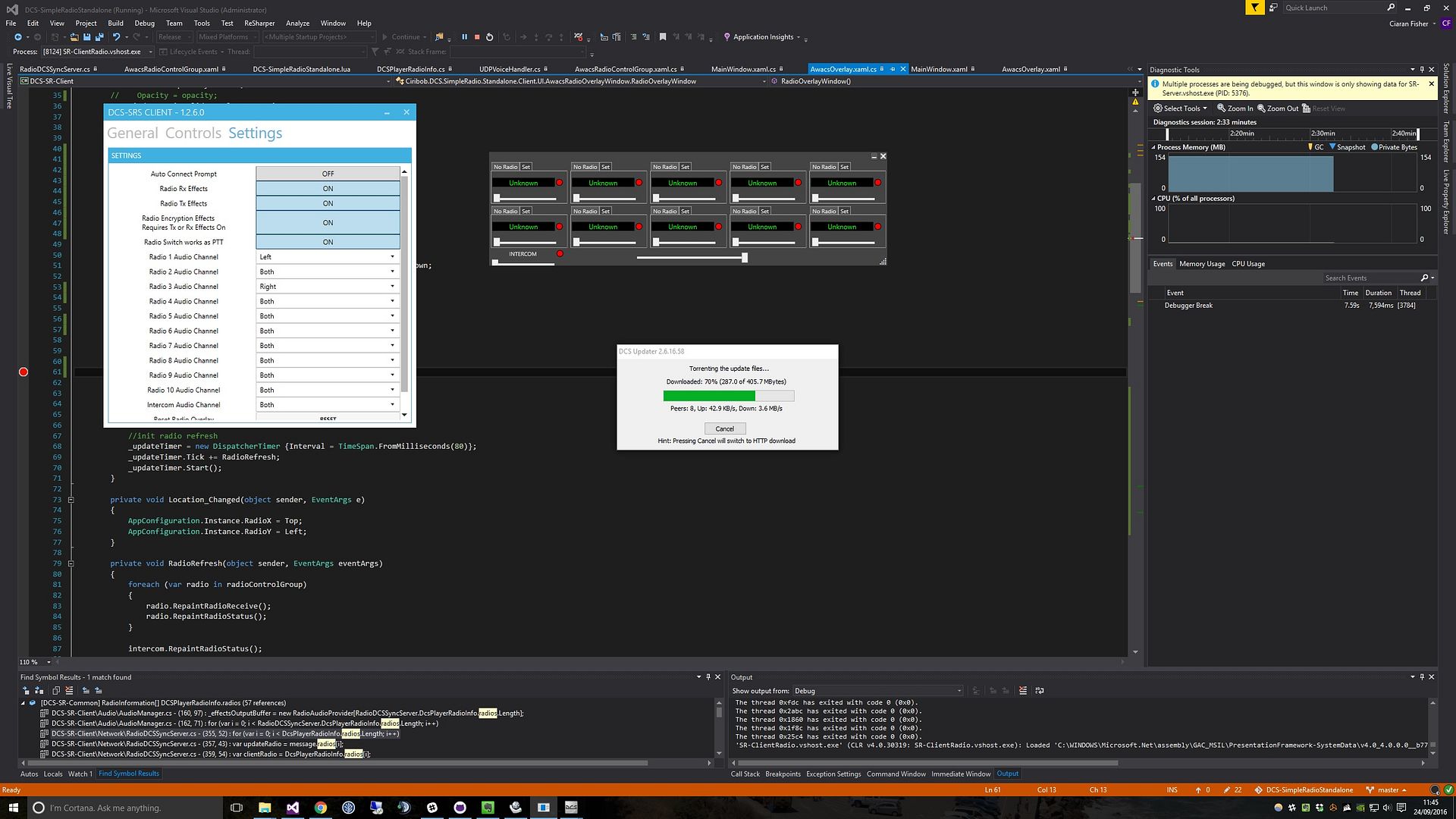Open Radio 3 Audio Channel dropdown
Image resolution: width=1456 pixels, height=819 pixels.
[328, 287]
